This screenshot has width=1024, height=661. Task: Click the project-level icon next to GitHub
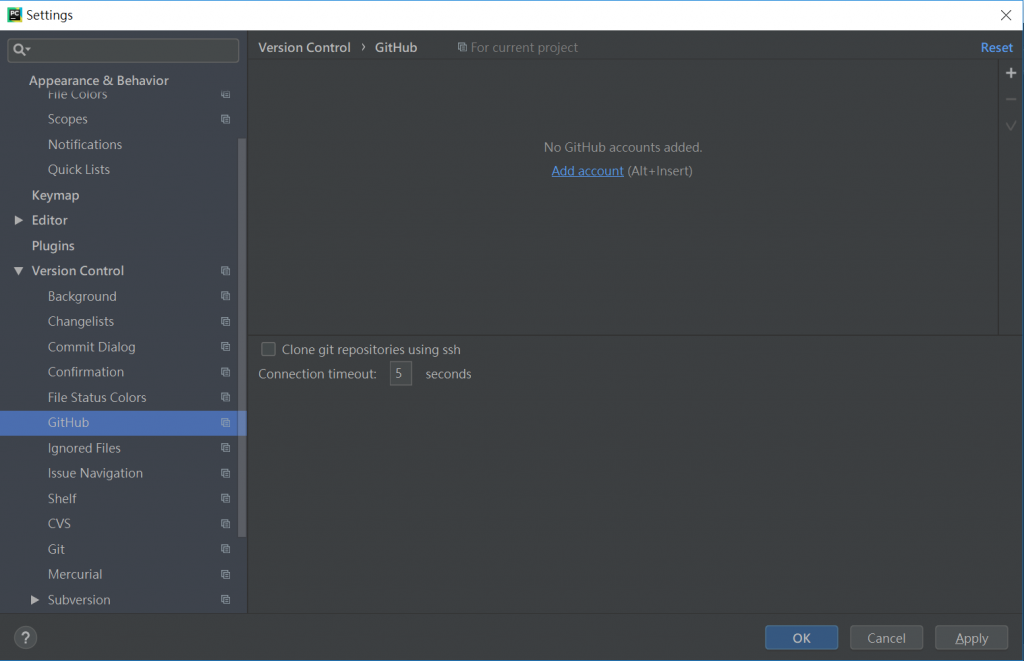(225, 423)
